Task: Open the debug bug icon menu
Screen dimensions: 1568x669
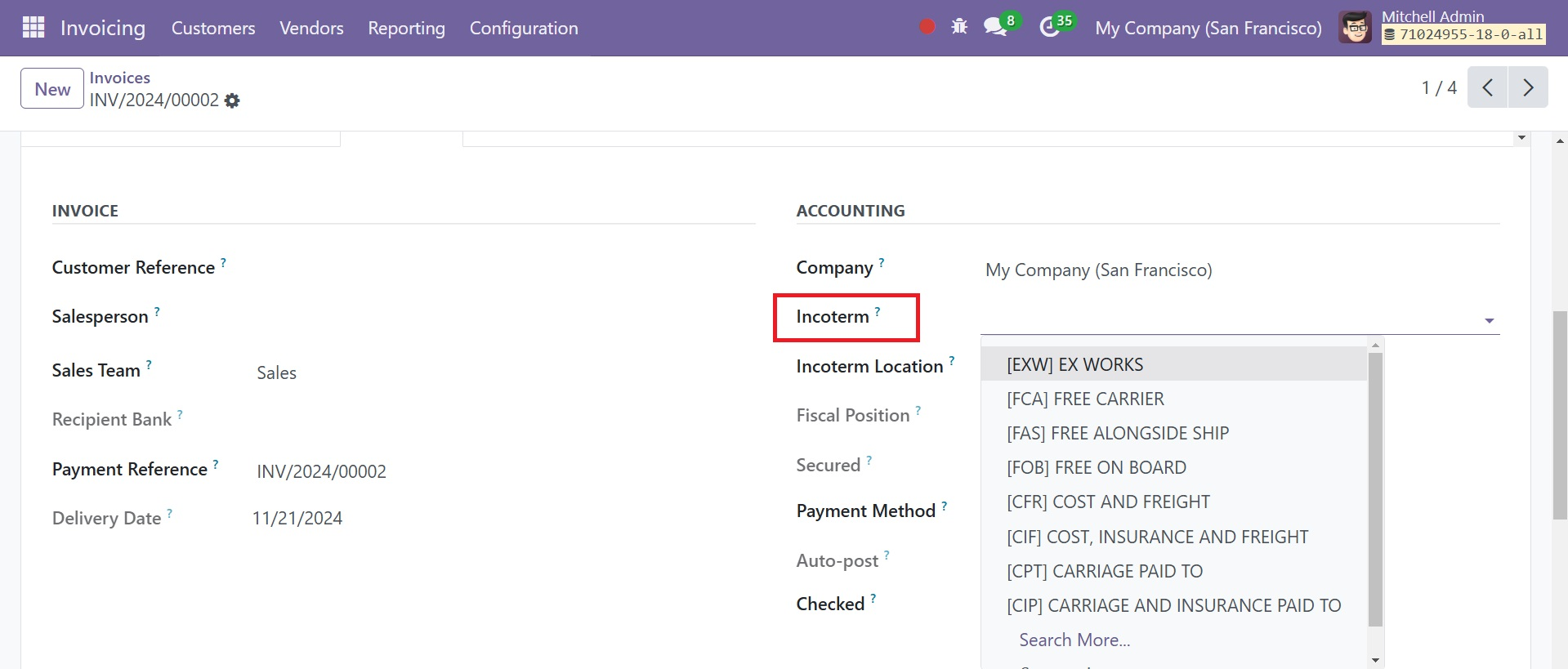Action: pos(959,27)
